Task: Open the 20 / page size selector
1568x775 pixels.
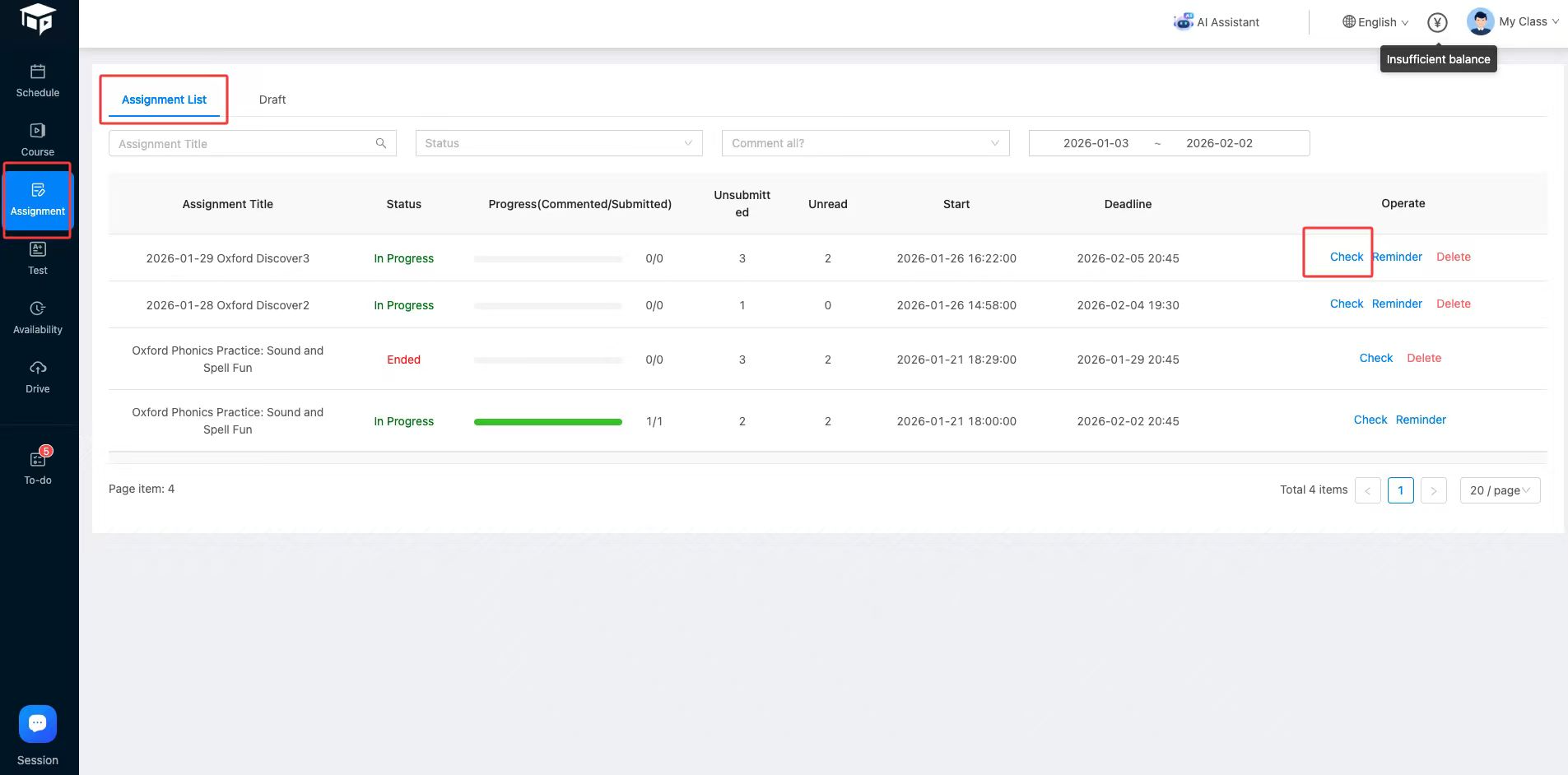Action: tap(1499, 490)
